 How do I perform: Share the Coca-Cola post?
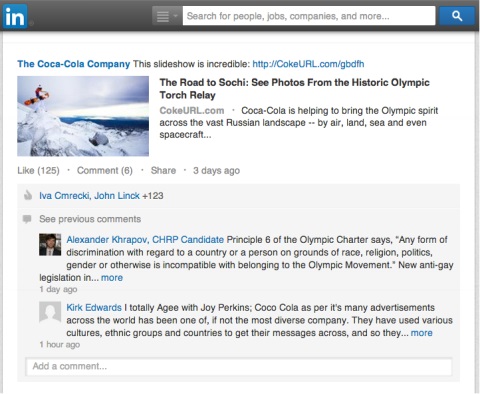(x=163, y=170)
